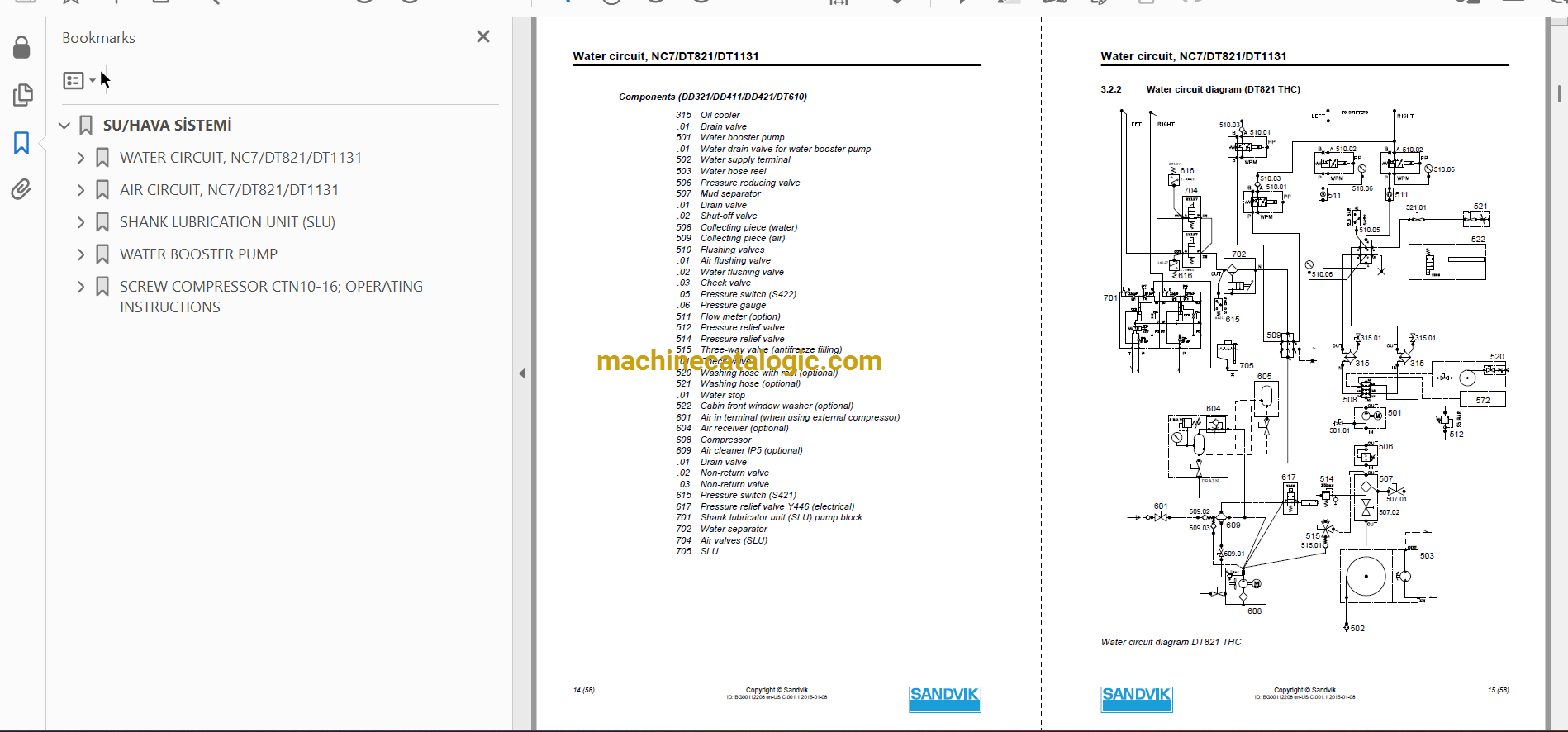Click the vertical scrollbar thumb of the document

1558,93
